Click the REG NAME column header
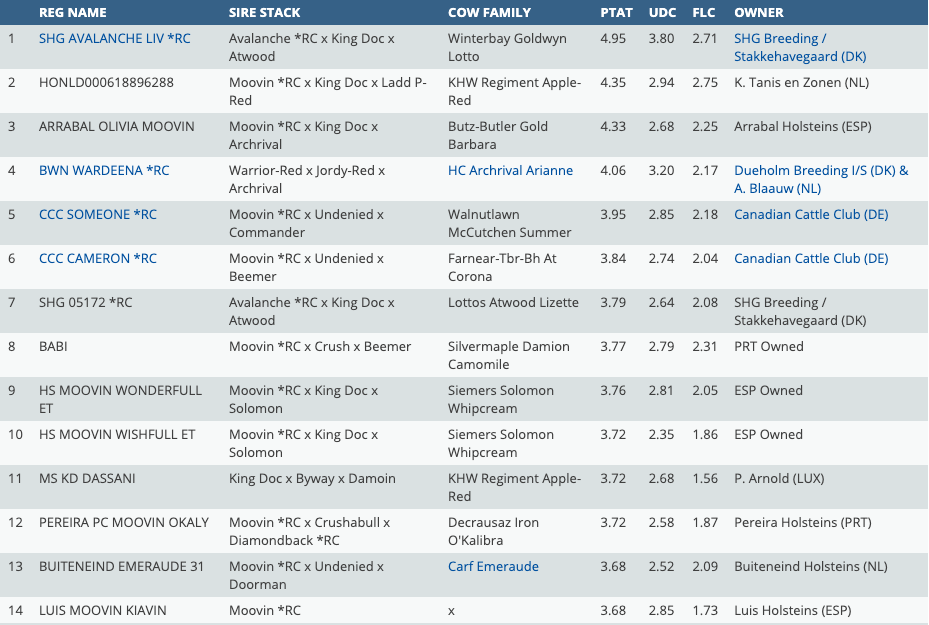Image resolution: width=929 pixels, height=625 pixels. tap(72, 13)
